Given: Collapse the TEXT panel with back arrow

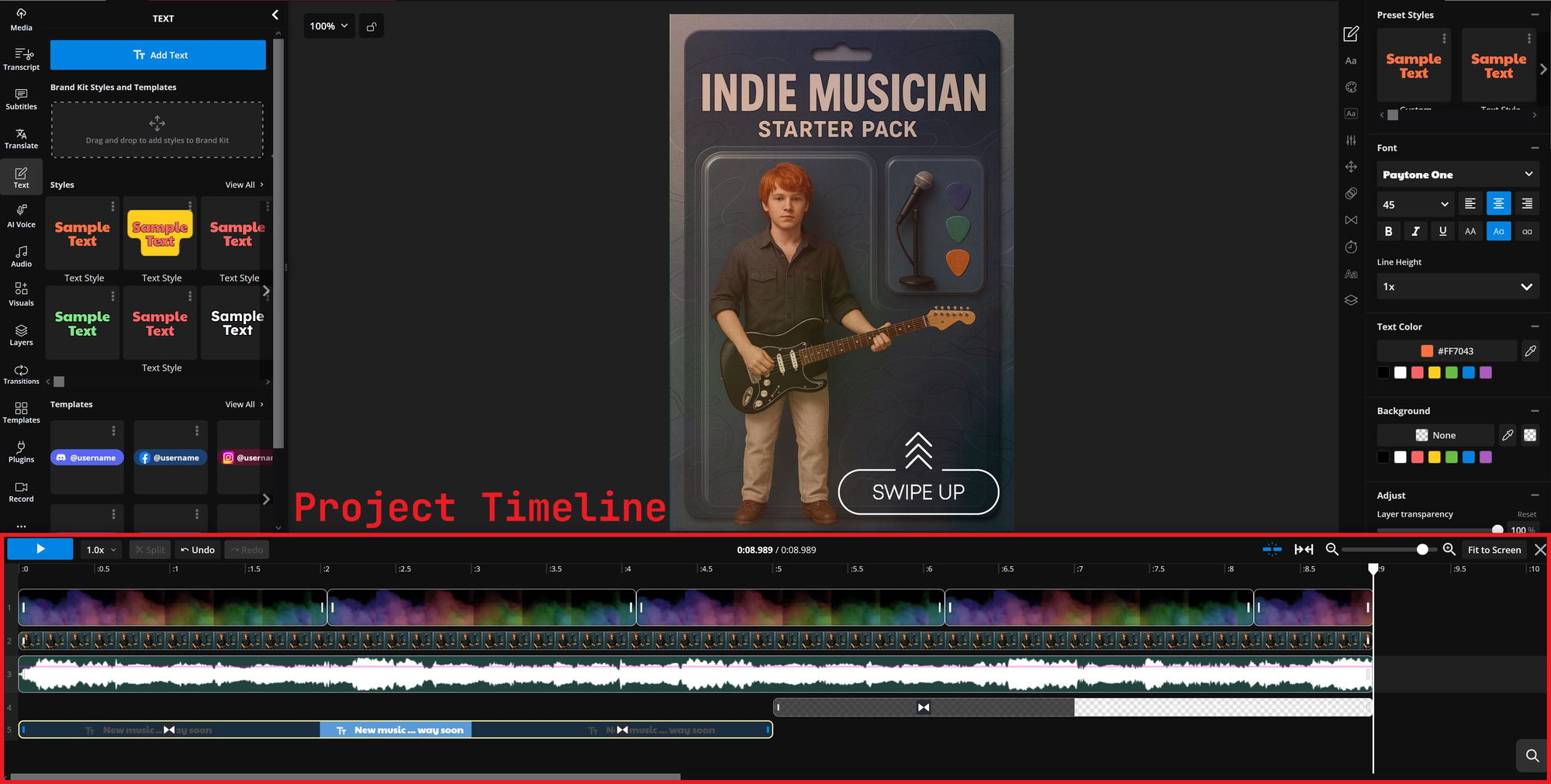Looking at the screenshot, I should pyautogui.click(x=275, y=15).
